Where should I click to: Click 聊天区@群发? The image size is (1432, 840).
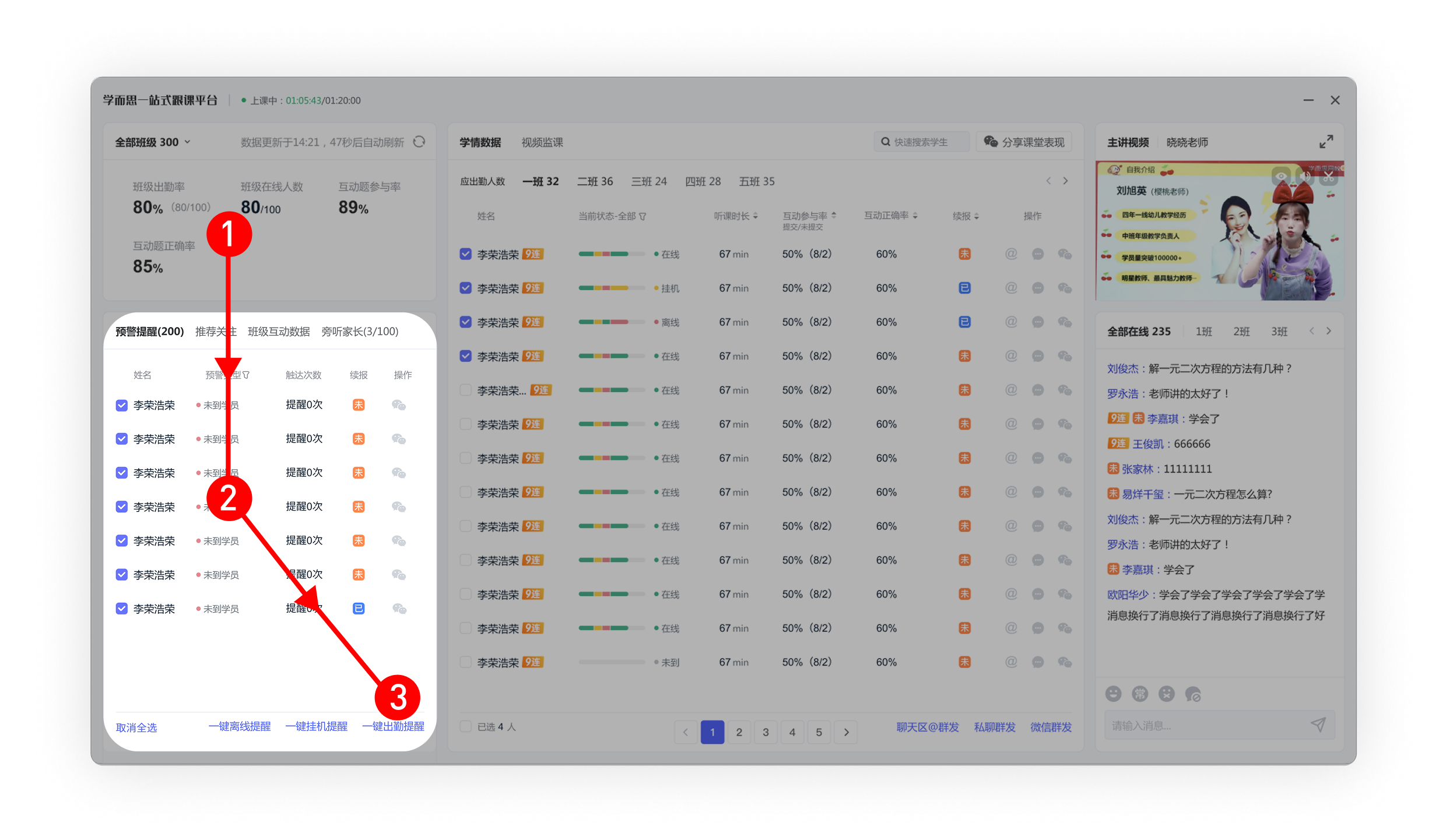[928, 727]
